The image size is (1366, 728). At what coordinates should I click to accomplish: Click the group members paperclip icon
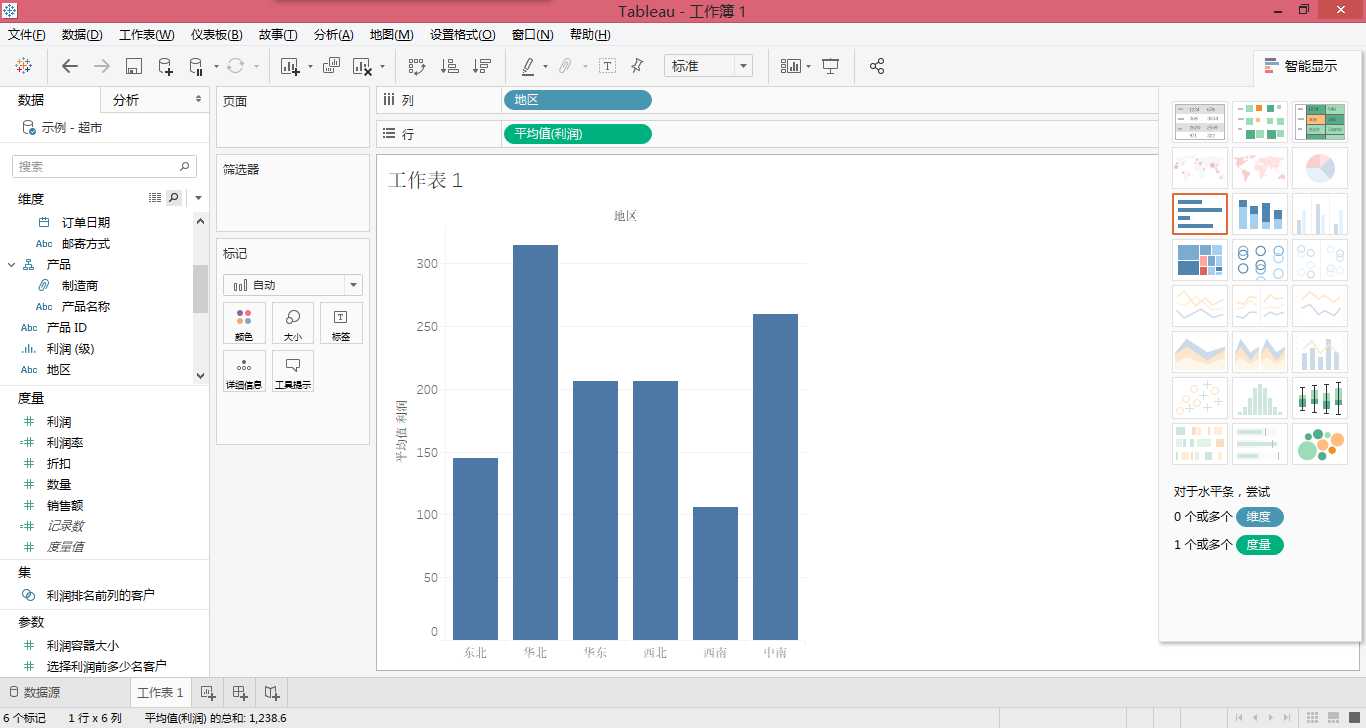tap(565, 66)
